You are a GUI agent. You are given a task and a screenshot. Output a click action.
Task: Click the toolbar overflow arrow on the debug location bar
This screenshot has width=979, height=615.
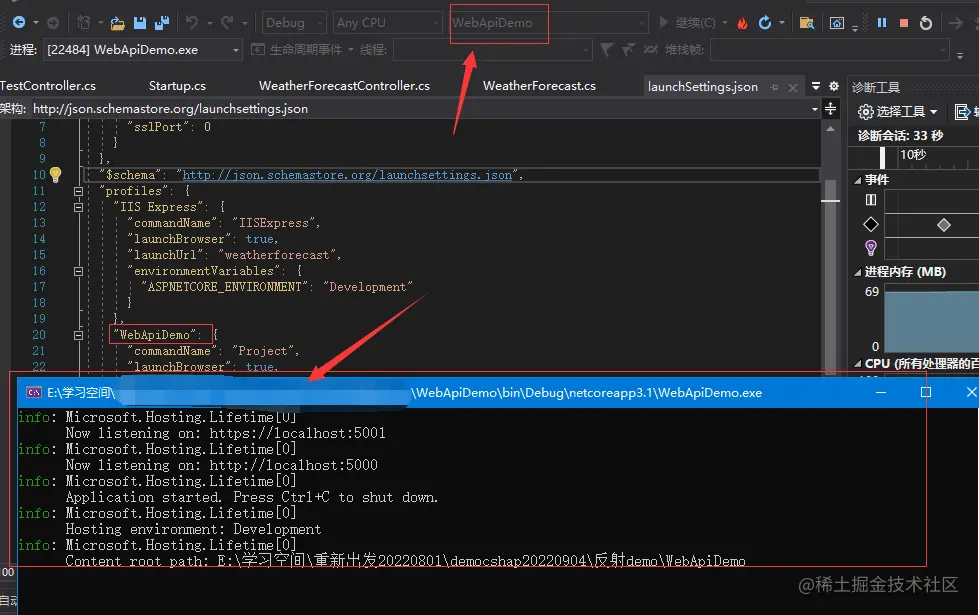click(960, 56)
